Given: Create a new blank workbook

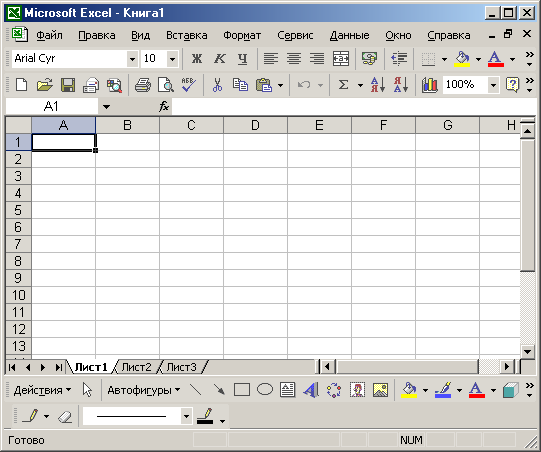Looking at the screenshot, I should [21, 85].
